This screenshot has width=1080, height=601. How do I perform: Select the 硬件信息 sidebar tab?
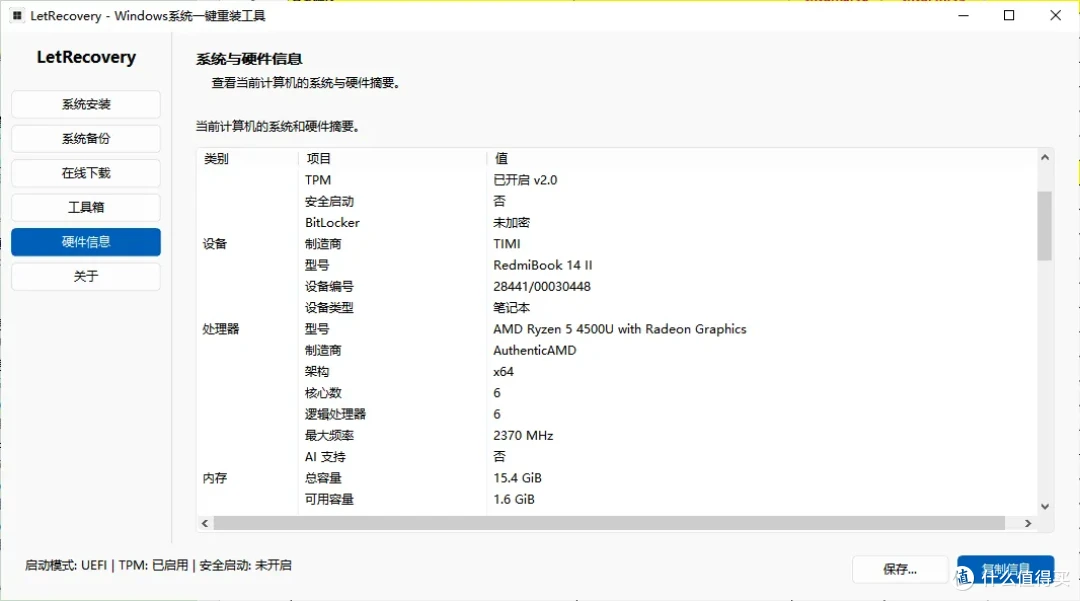86,242
